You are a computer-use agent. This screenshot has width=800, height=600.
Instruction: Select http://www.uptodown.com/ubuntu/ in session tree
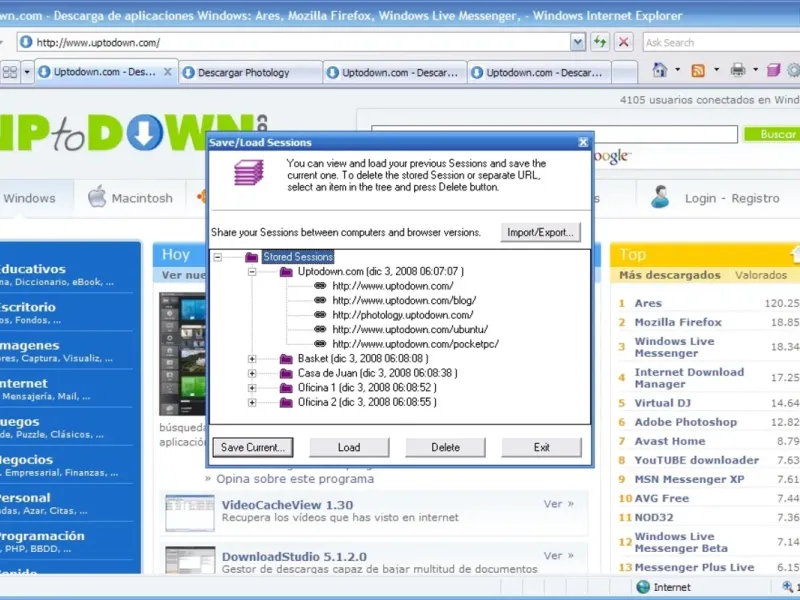coord(410,330)
